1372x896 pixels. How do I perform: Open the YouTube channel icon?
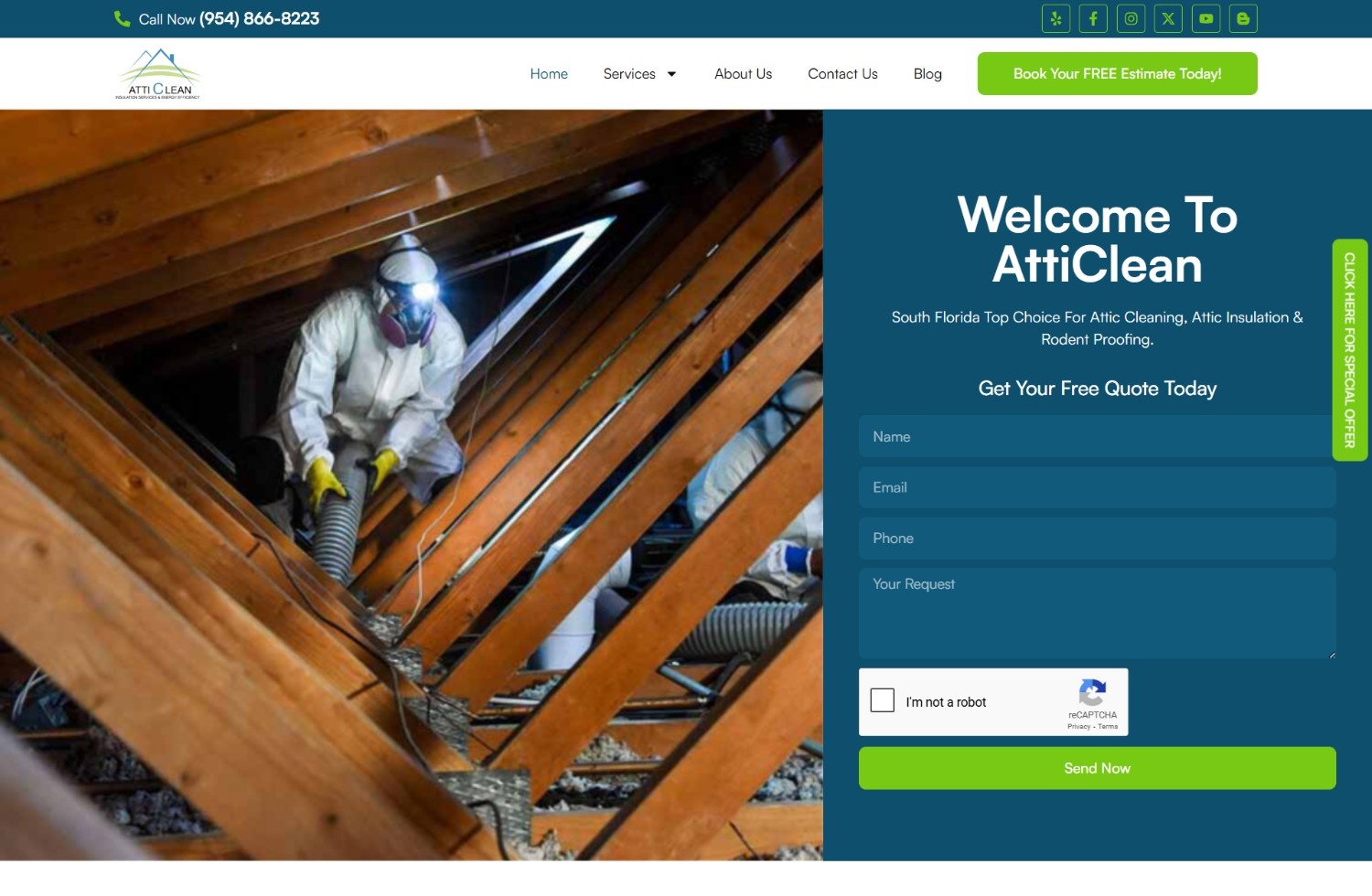click(x=1206, y=18)
